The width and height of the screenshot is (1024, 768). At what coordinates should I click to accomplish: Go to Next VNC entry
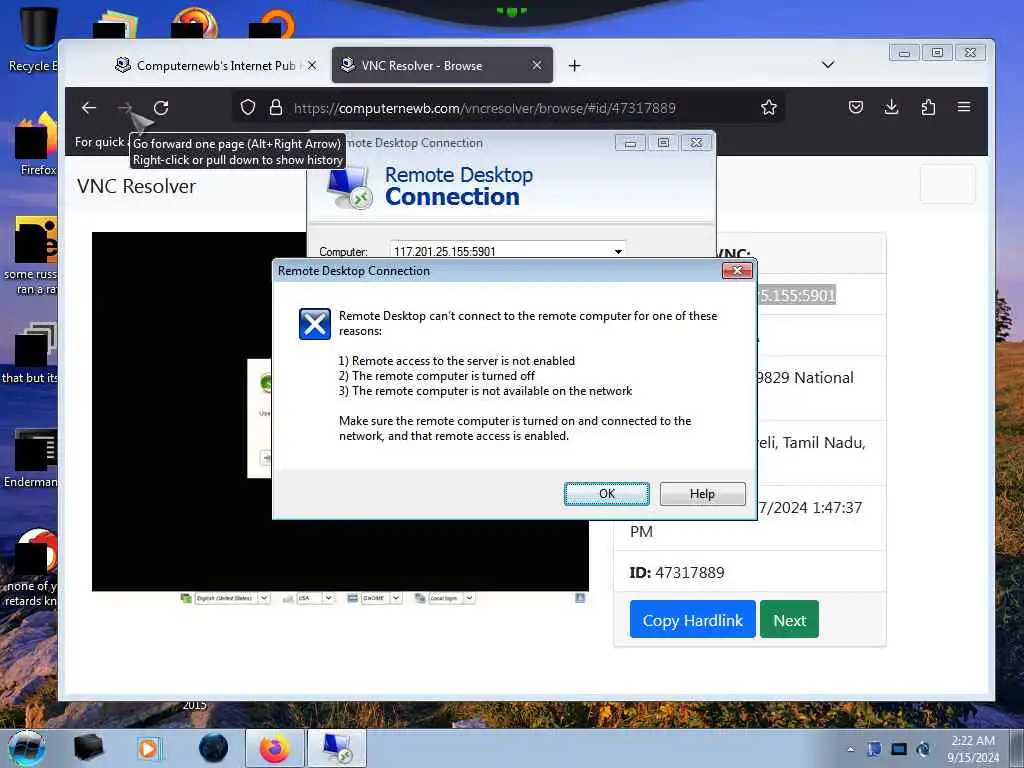tap(789, 620)
